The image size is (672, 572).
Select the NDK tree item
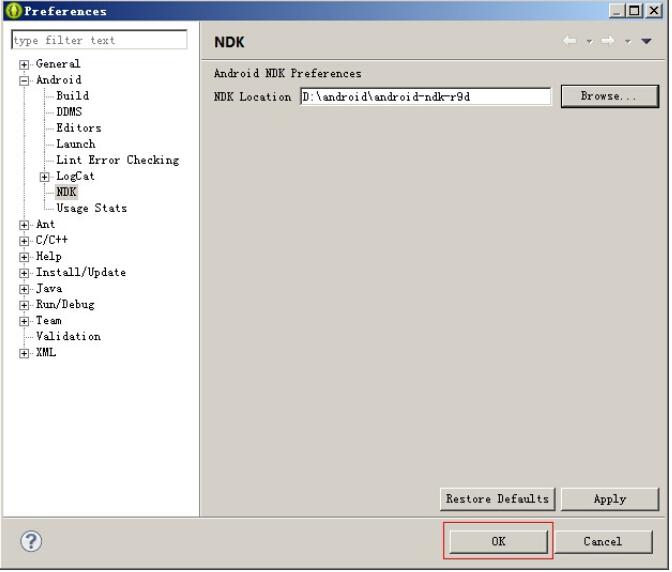tap(66, 192)
